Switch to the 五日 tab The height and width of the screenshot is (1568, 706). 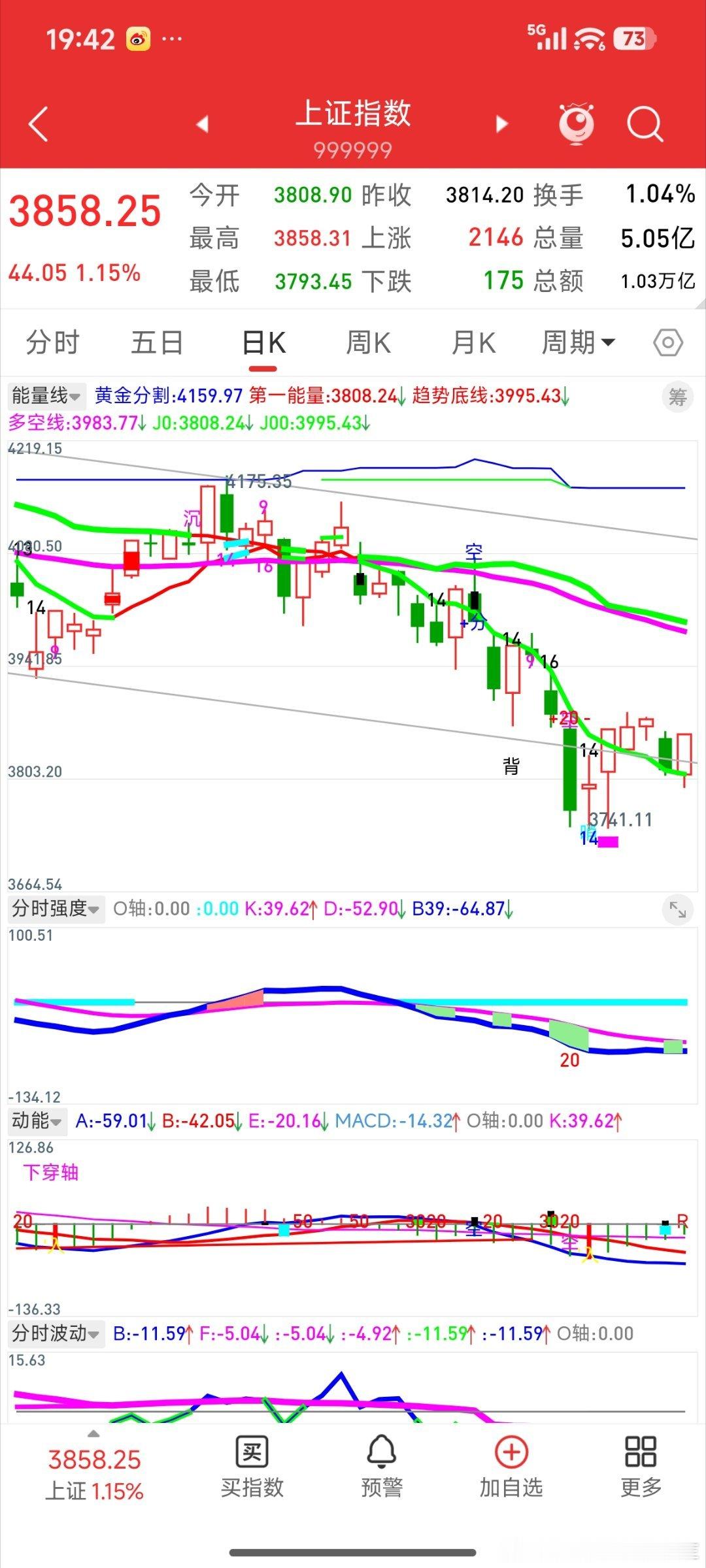point(158,342)
